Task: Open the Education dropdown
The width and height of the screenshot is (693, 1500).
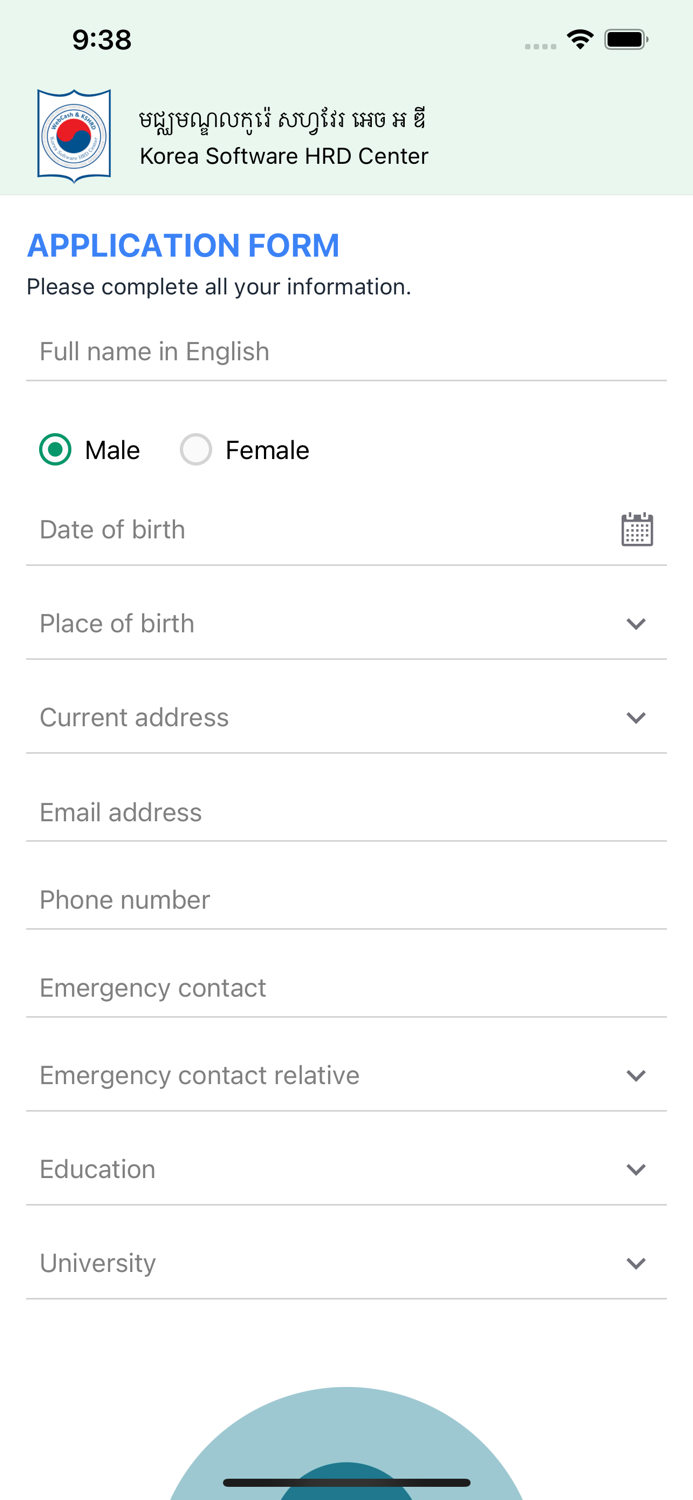Action: click(x=636, y=1169)
